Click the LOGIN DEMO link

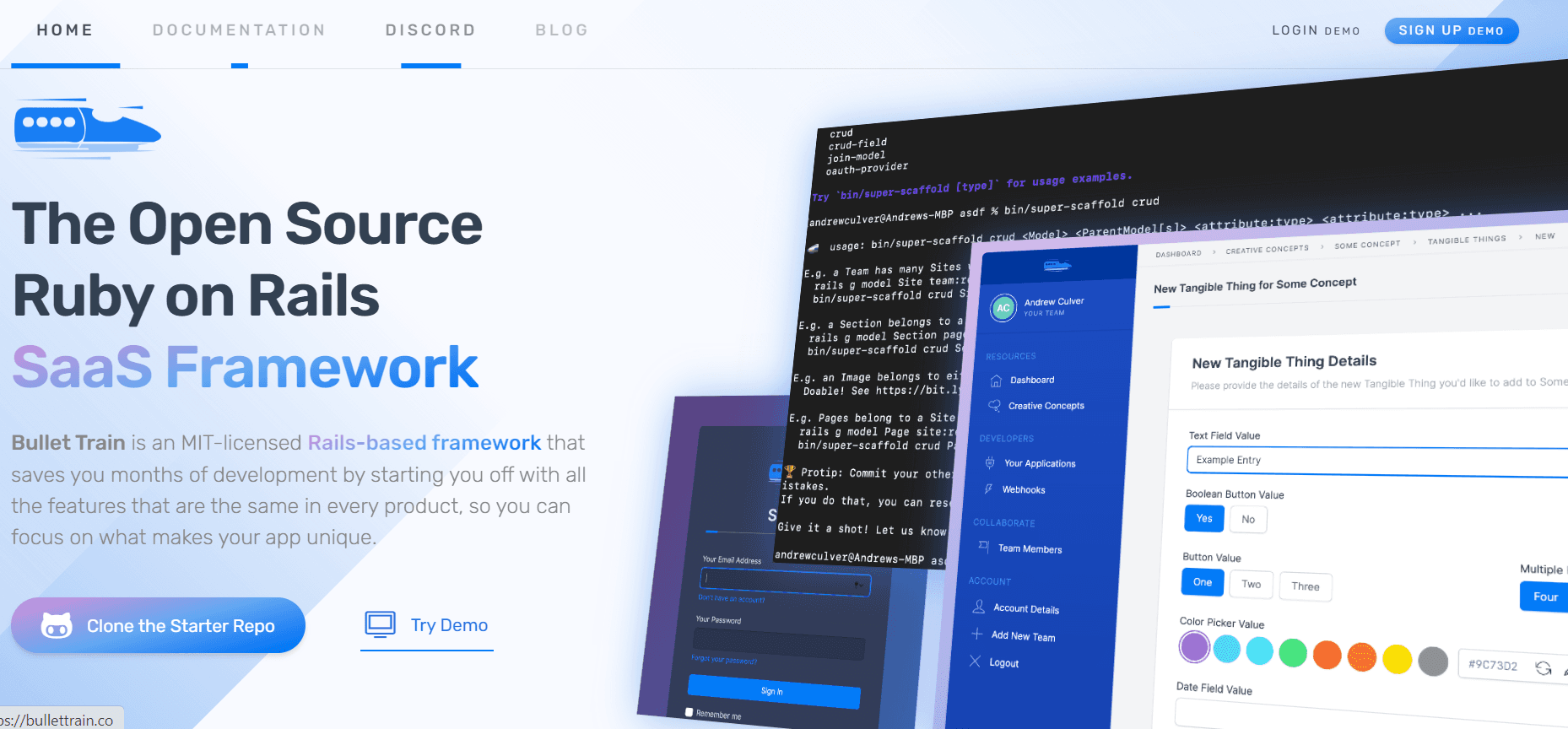coord(1316,30)
